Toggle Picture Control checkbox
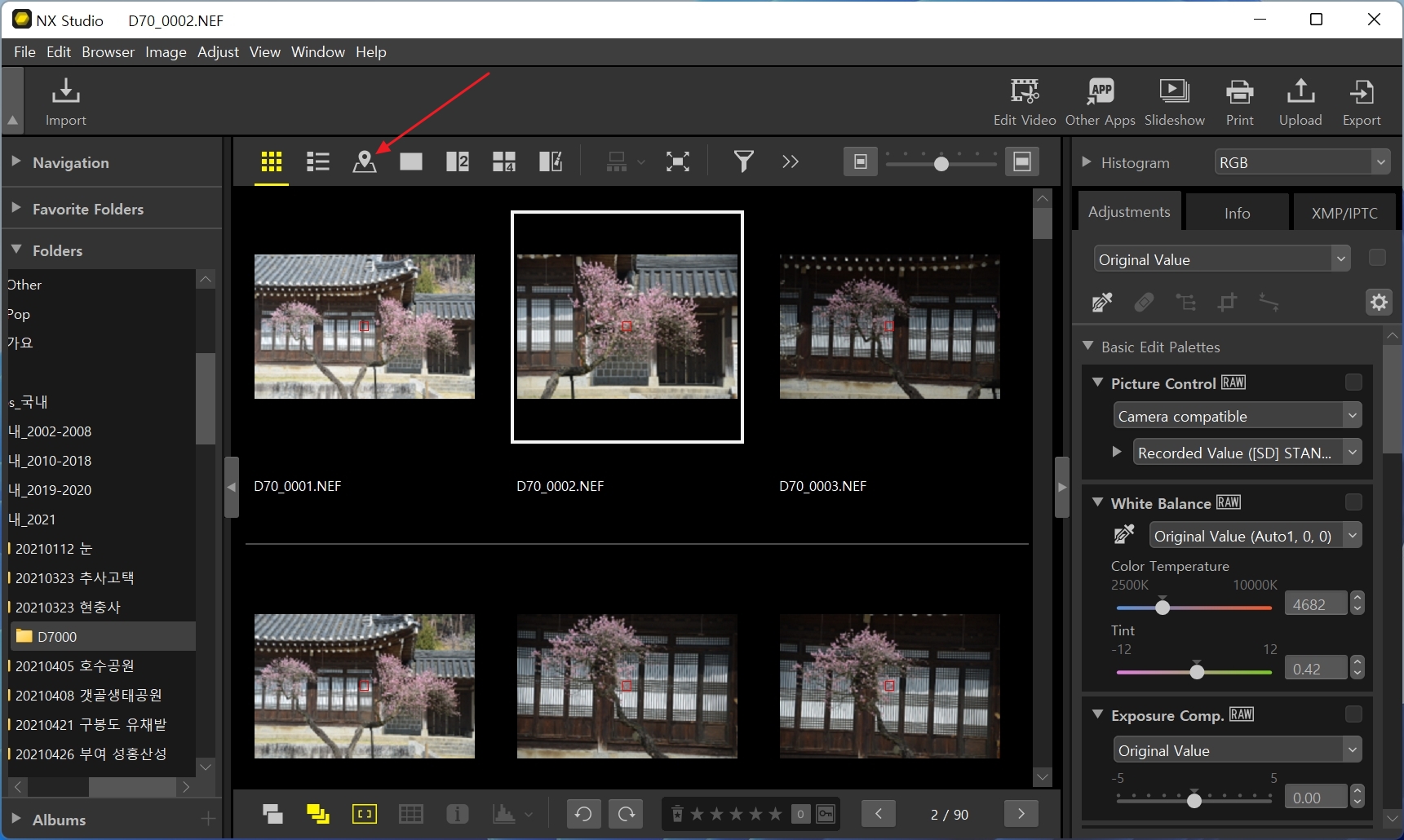The width and height of the screenshot is (1404, 840). (1353, 382)
